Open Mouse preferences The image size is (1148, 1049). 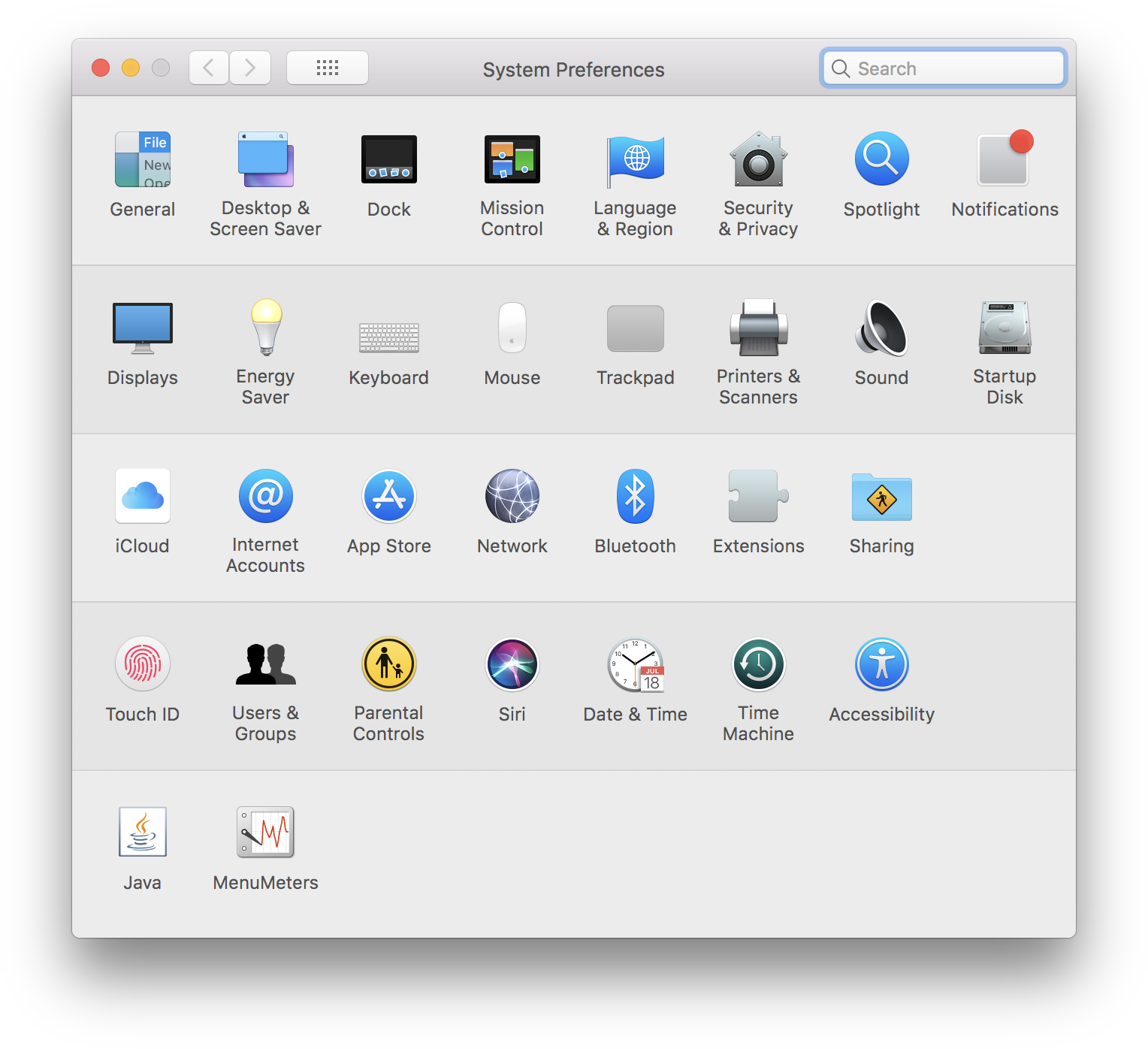coord(512,328)
